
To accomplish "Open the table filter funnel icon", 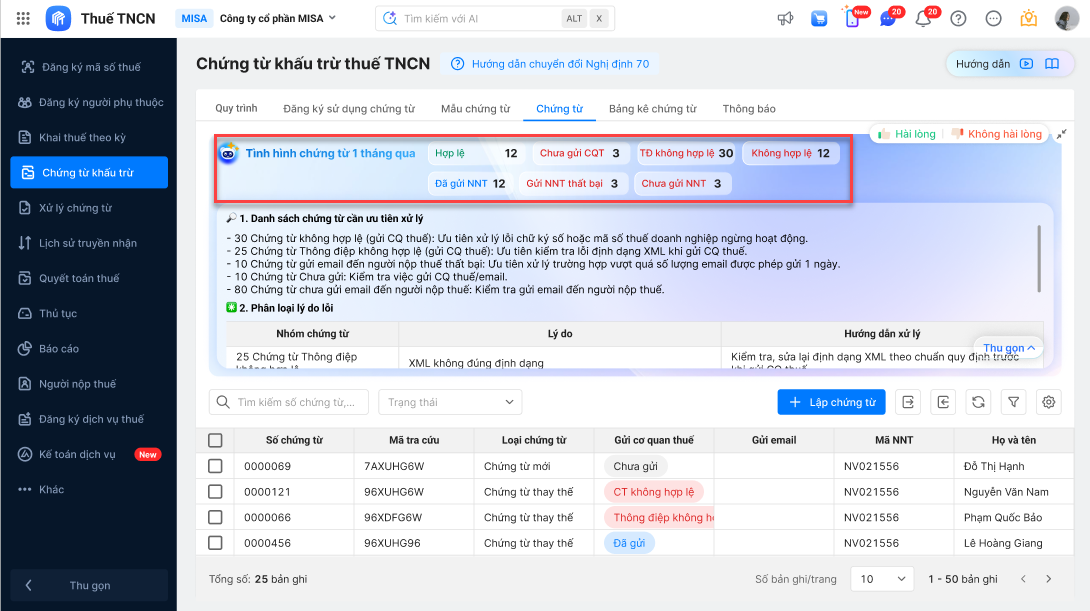I will pos(1013,402).
